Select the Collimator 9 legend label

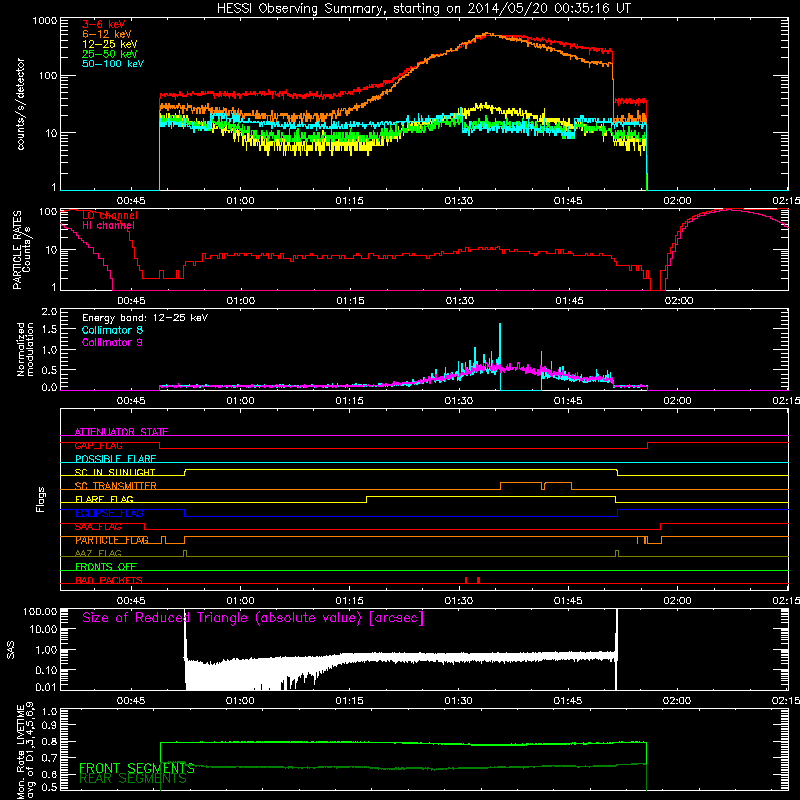(112, 342)
